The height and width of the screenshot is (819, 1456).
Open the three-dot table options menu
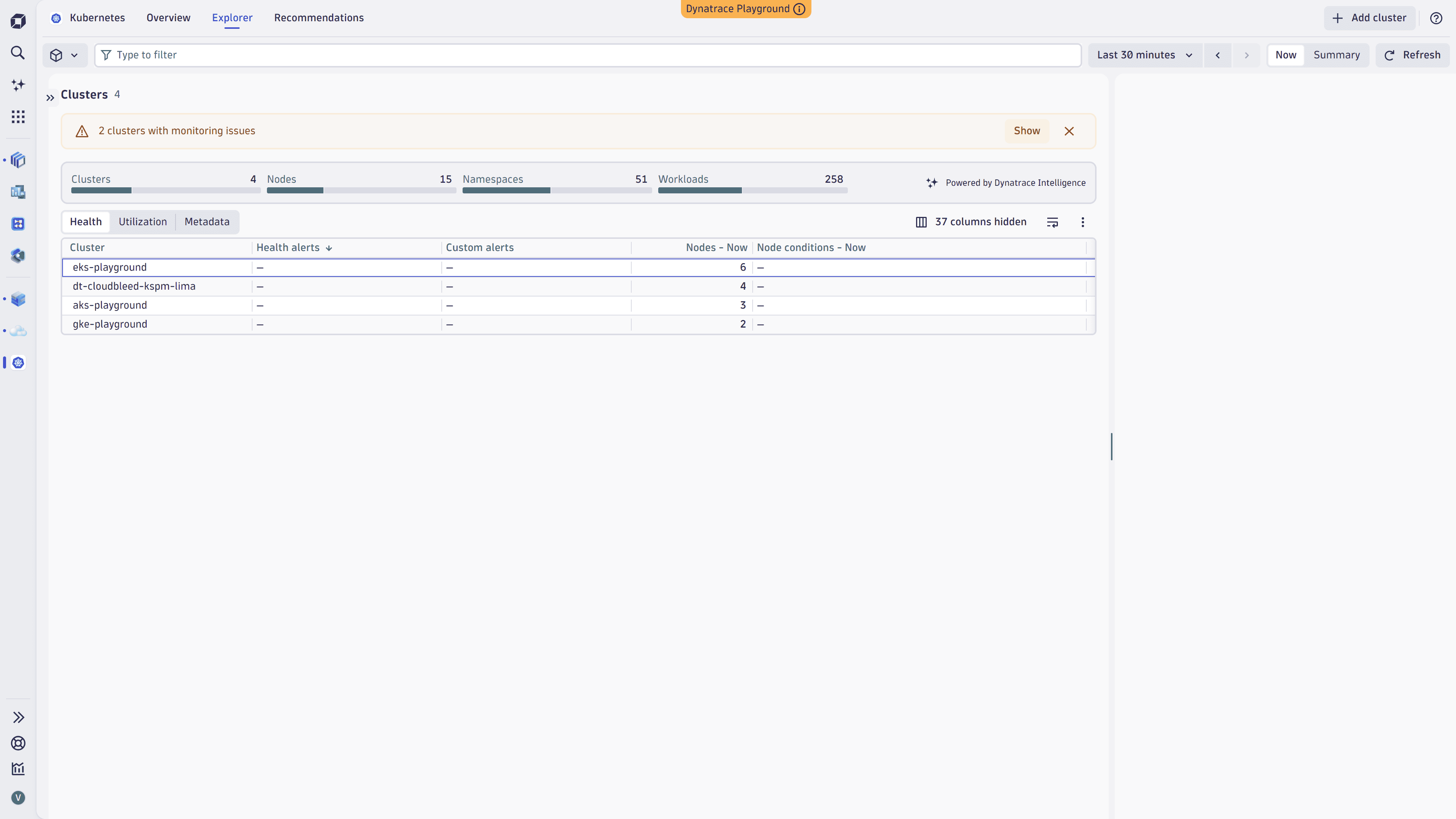click(1083, 222)
